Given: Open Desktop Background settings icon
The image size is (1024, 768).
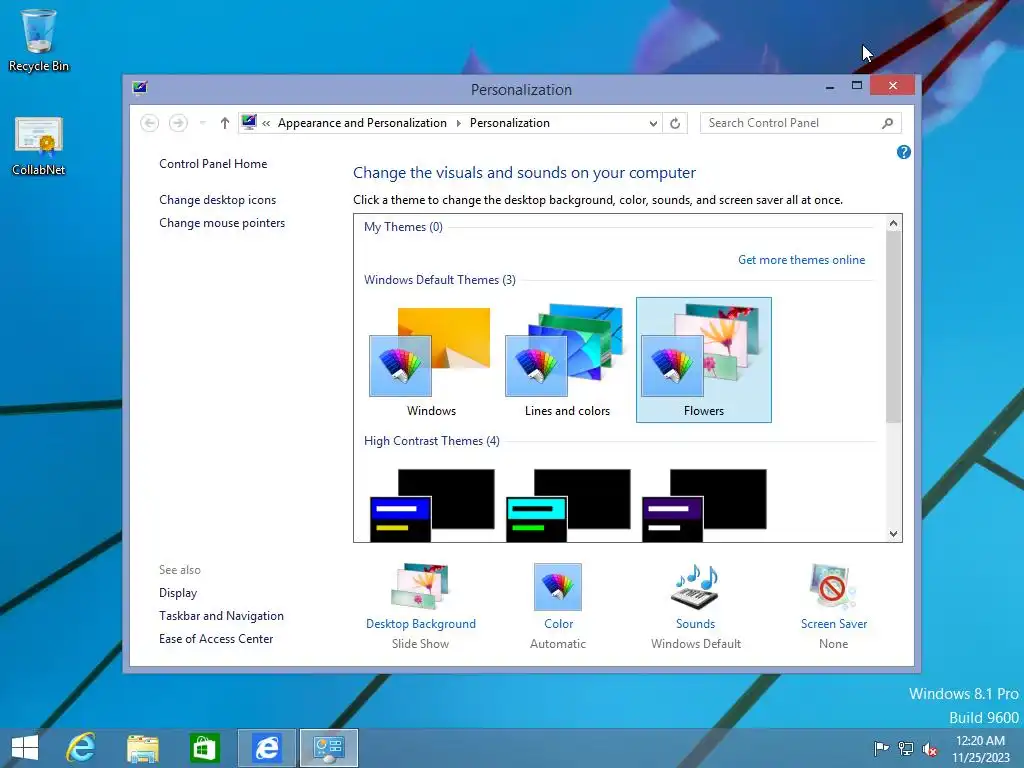Looking at the screenshot, I should pyautogui.click(x=420, y=586).
